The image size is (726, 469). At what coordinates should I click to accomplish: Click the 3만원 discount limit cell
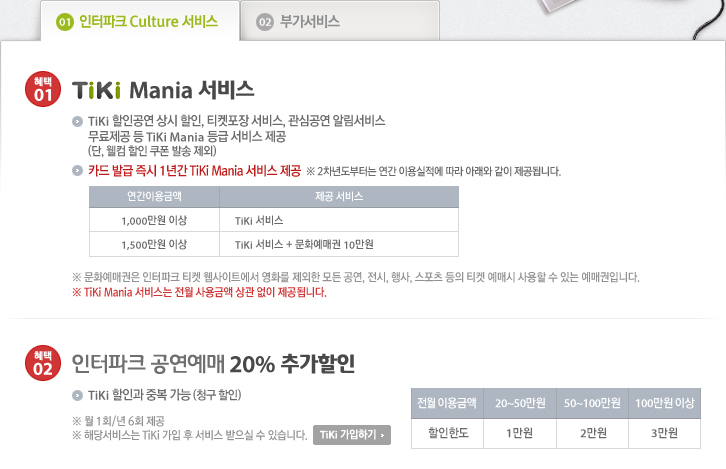664,433
